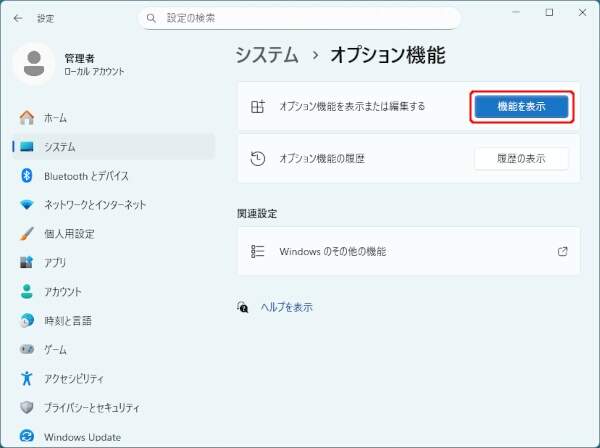This screenshot has height=448, width=600.
Task: Click the breadcrumb chevron separator
Action: [315, 55]
